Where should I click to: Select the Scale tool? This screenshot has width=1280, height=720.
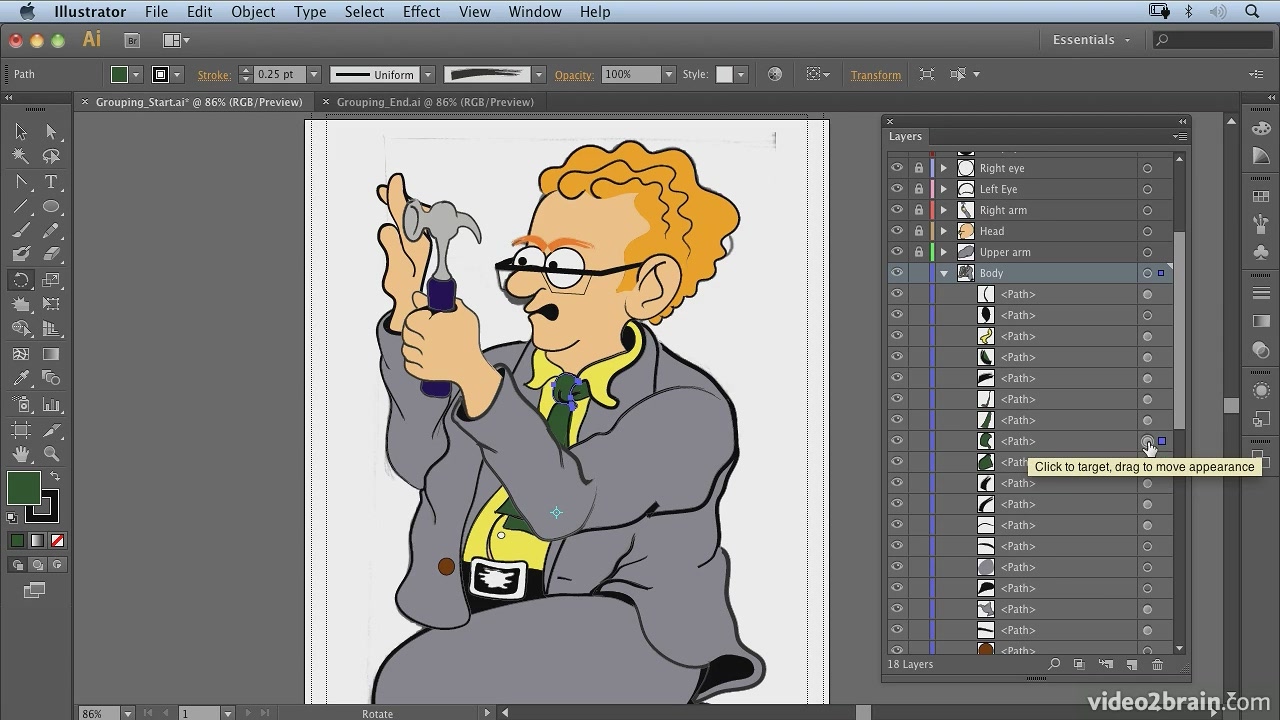click(x=51, y=280)
